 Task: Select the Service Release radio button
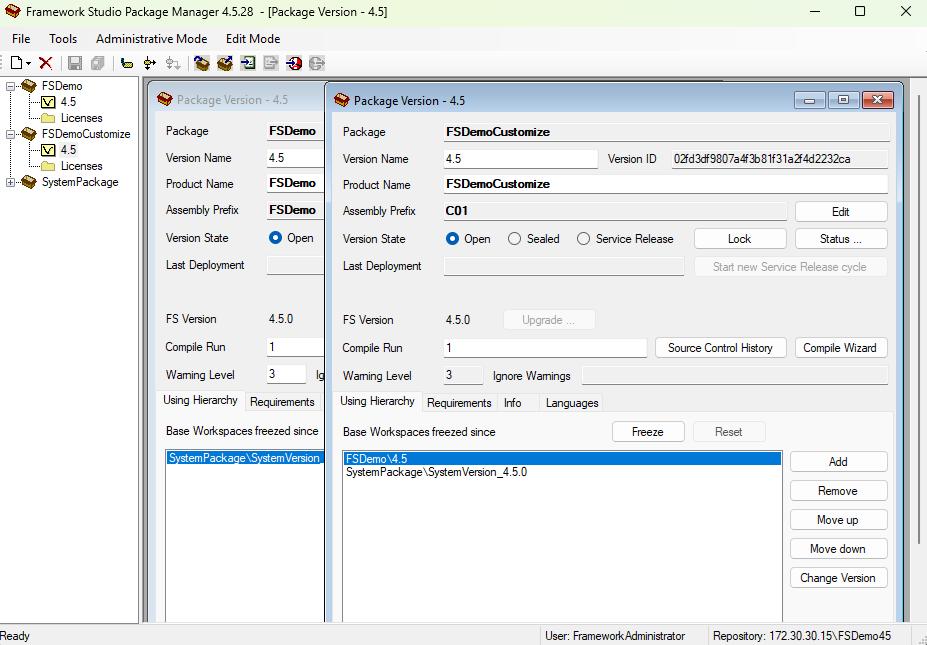click(x=584, y=239)
